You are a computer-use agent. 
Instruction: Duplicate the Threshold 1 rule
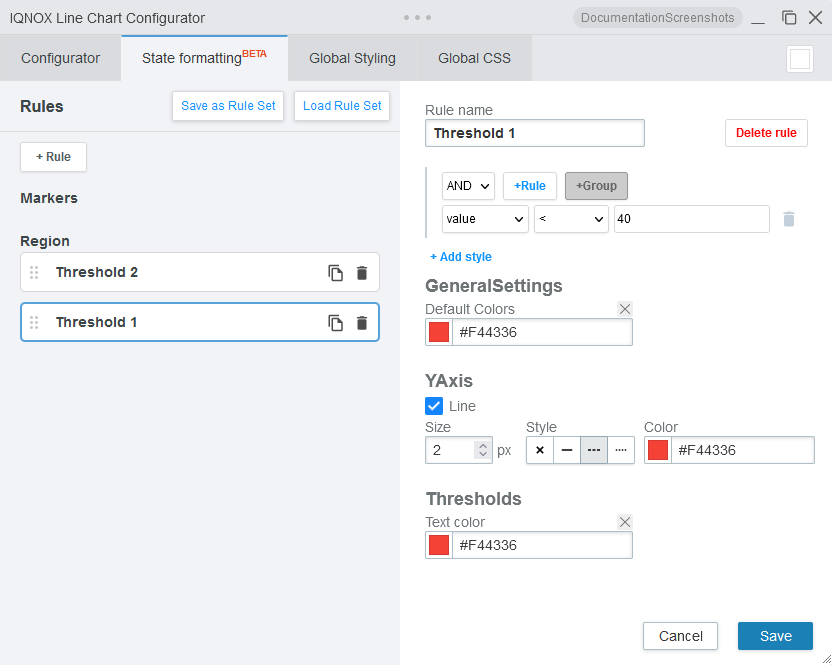click(336, 323)
